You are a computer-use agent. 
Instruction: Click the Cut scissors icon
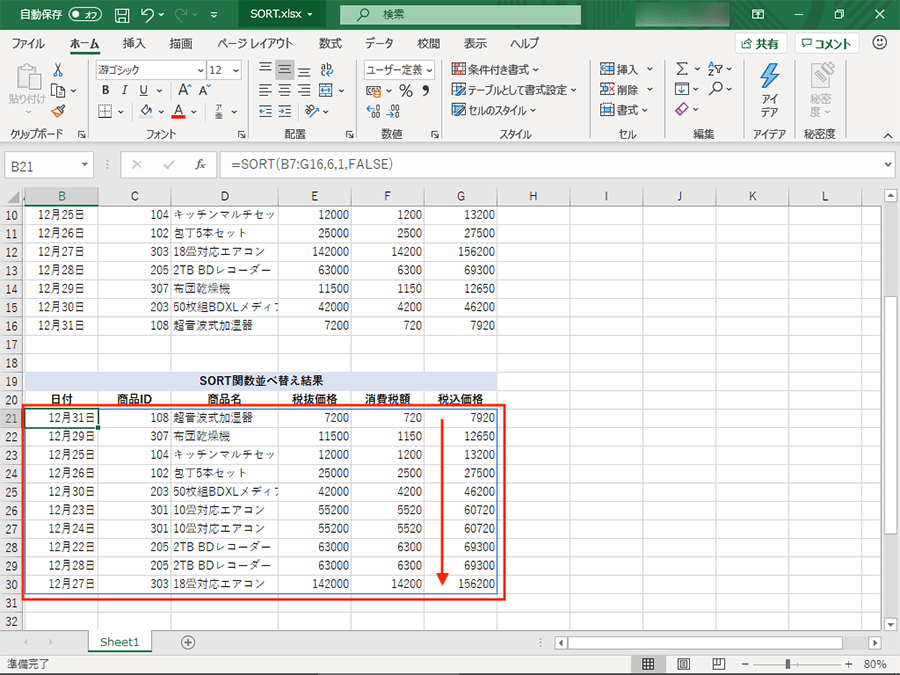tap(58, 70)
